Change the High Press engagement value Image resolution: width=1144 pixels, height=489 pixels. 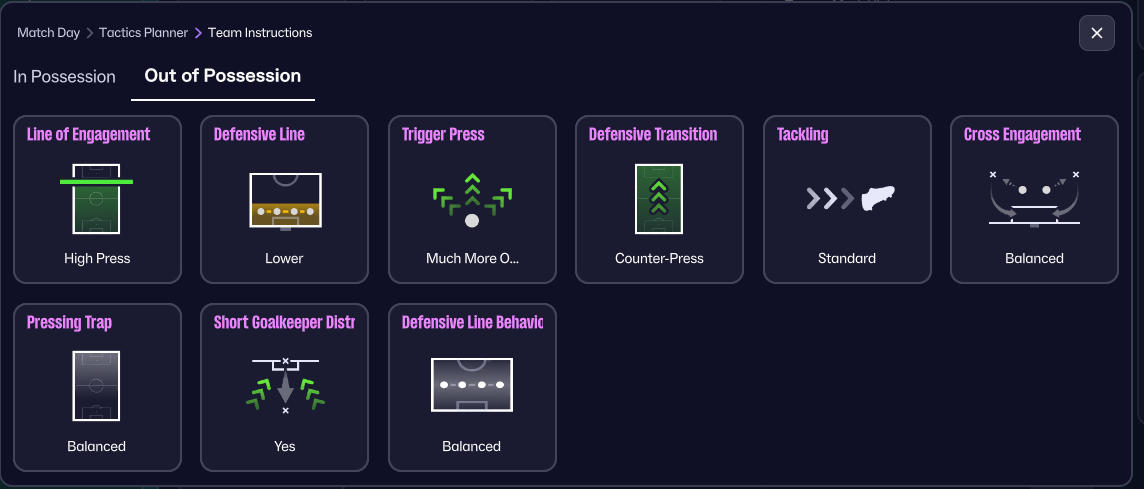click(x=97, y=258)
